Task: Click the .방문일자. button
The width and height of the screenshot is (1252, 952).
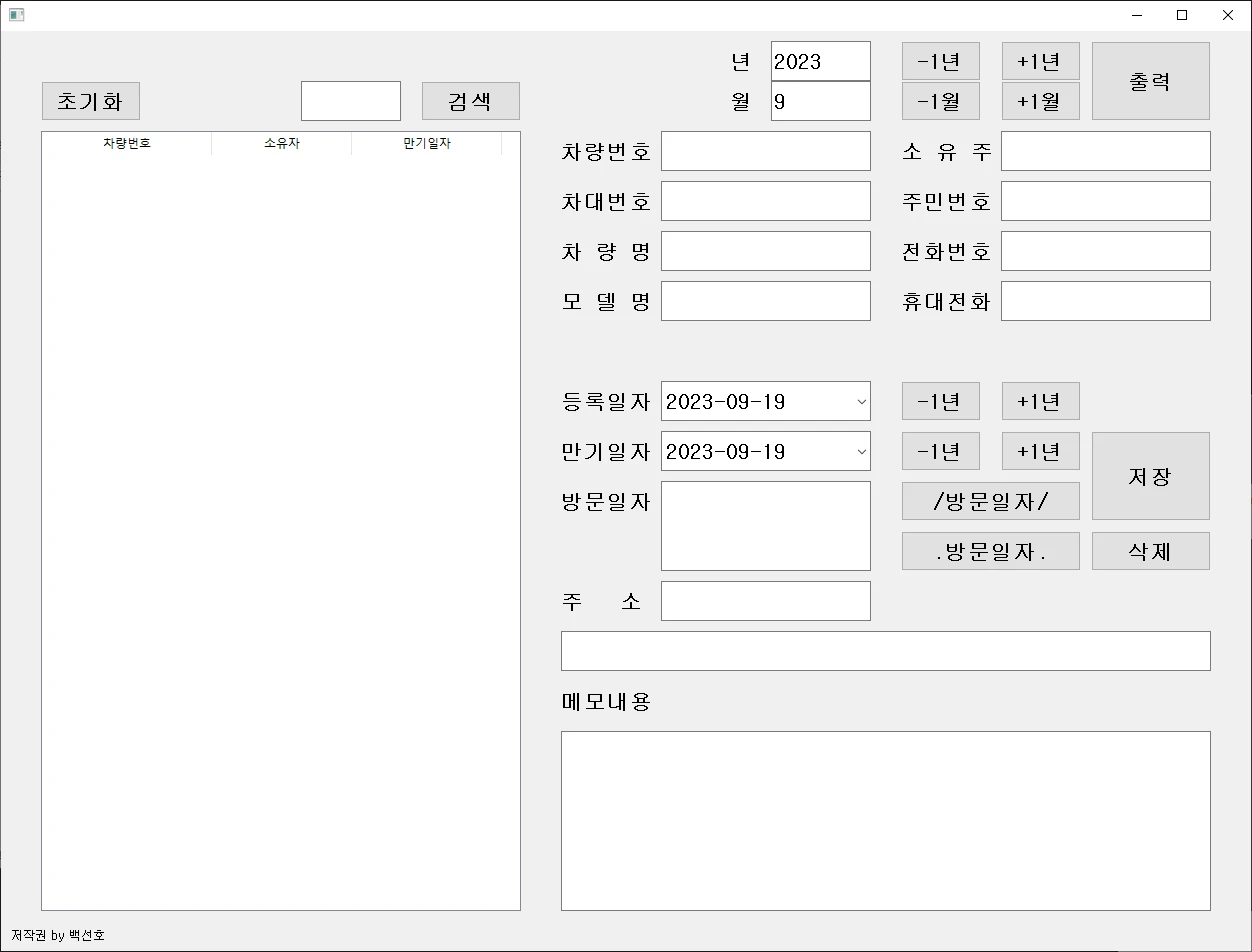Action: 990,550
